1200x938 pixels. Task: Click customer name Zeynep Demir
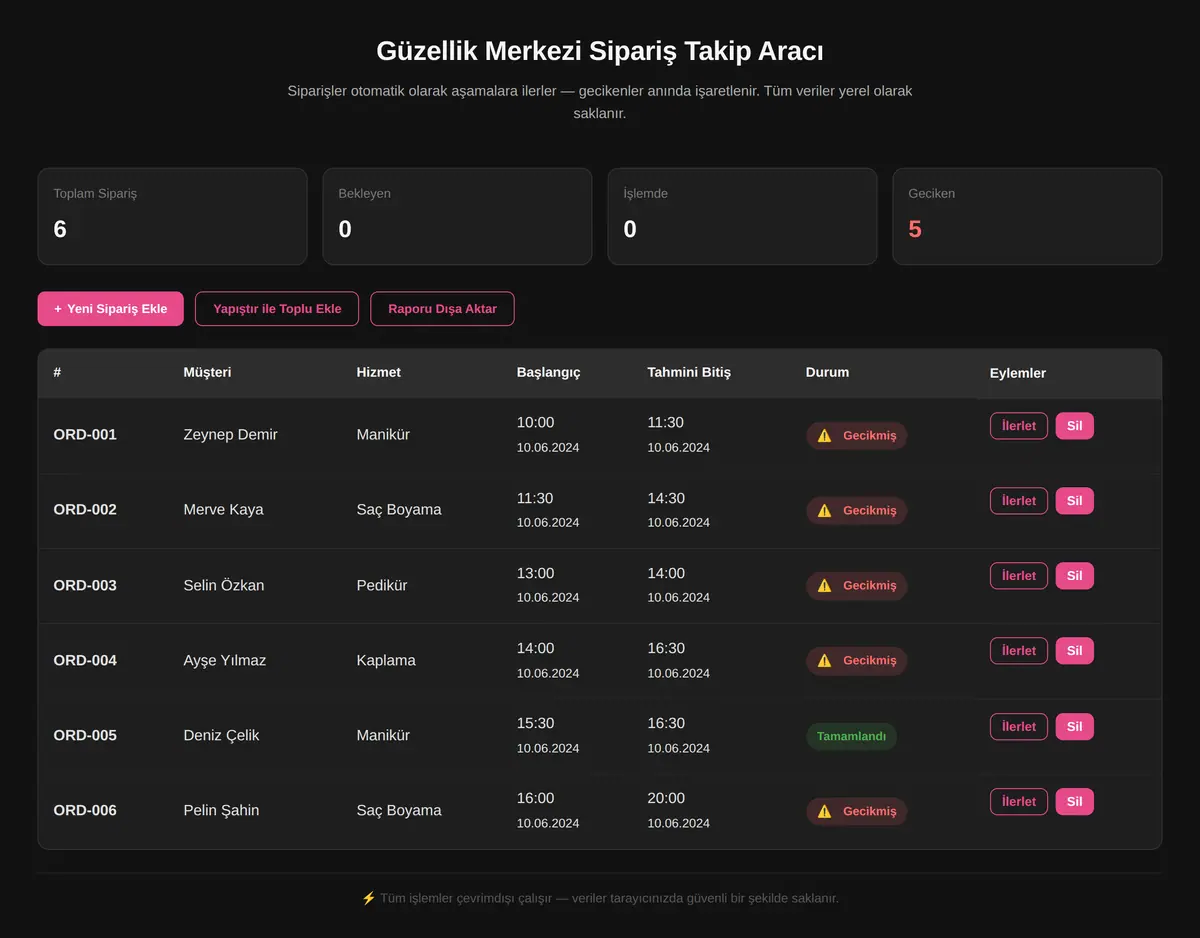[x=231, y=435]
